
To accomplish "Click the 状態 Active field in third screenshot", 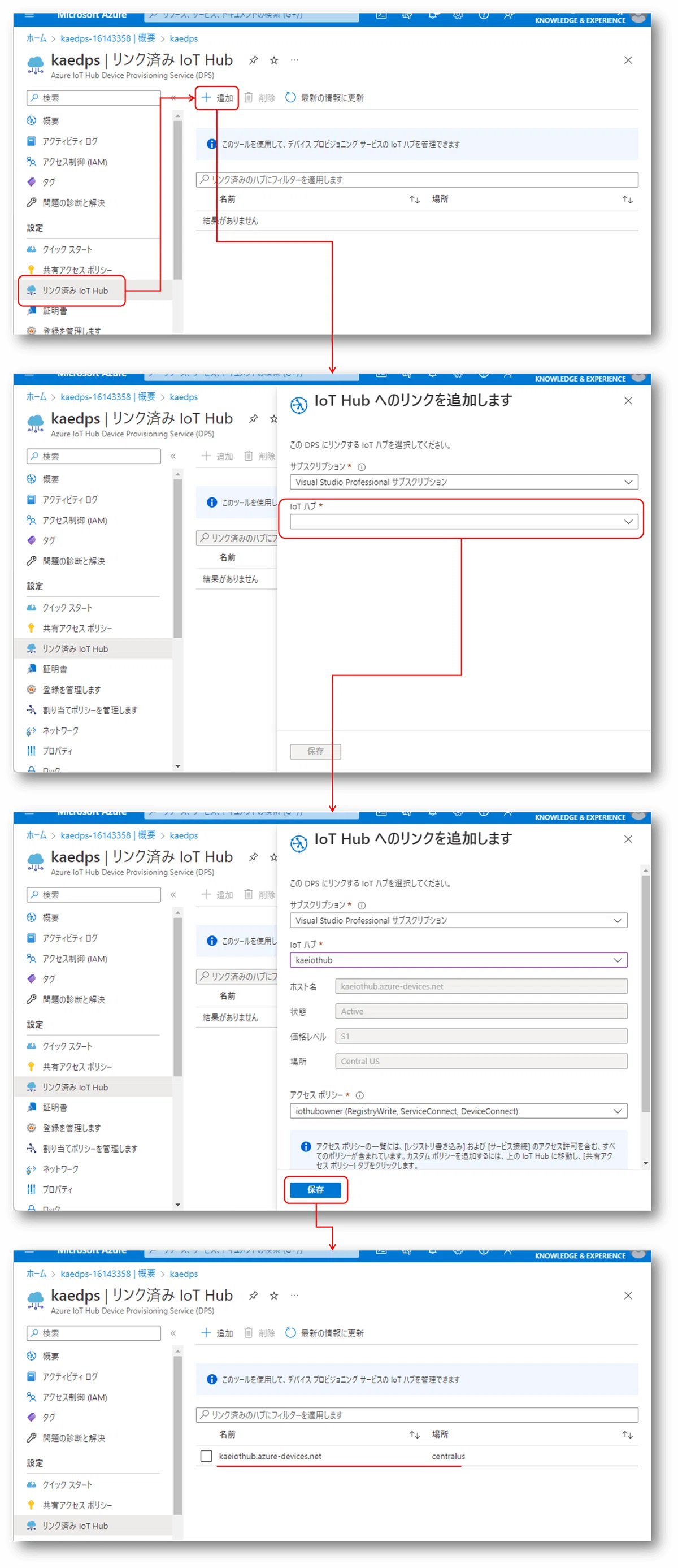I will pyautogui.click(x=481, y=1011).
